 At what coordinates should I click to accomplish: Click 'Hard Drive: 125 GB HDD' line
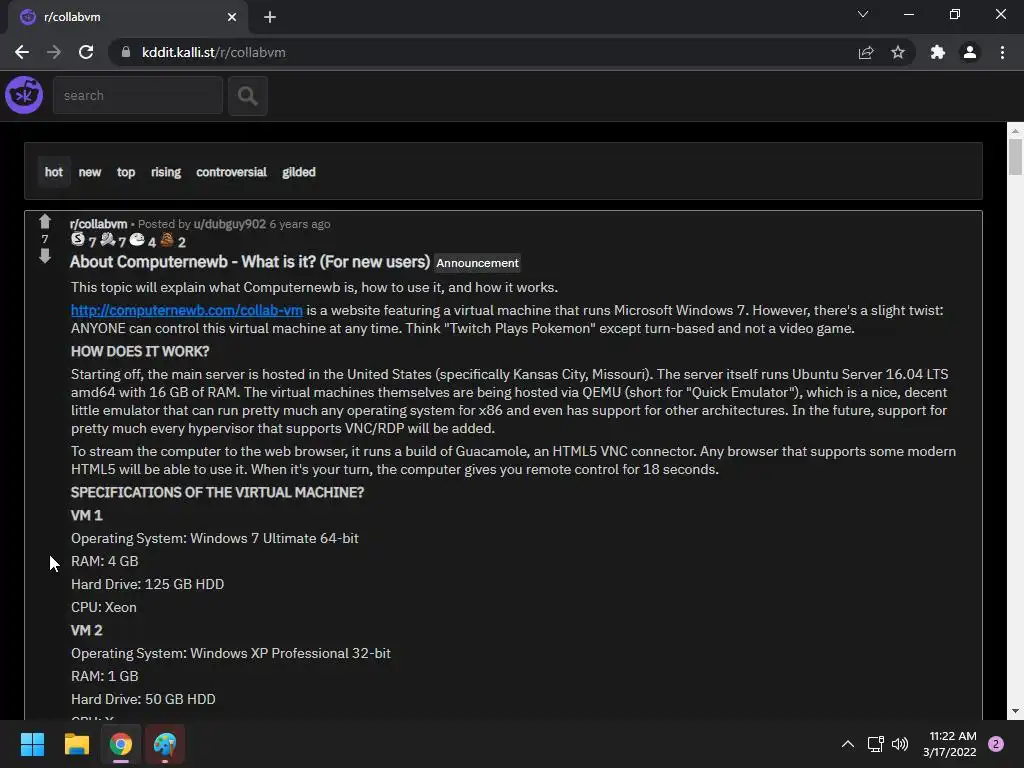tap(147, 584)
